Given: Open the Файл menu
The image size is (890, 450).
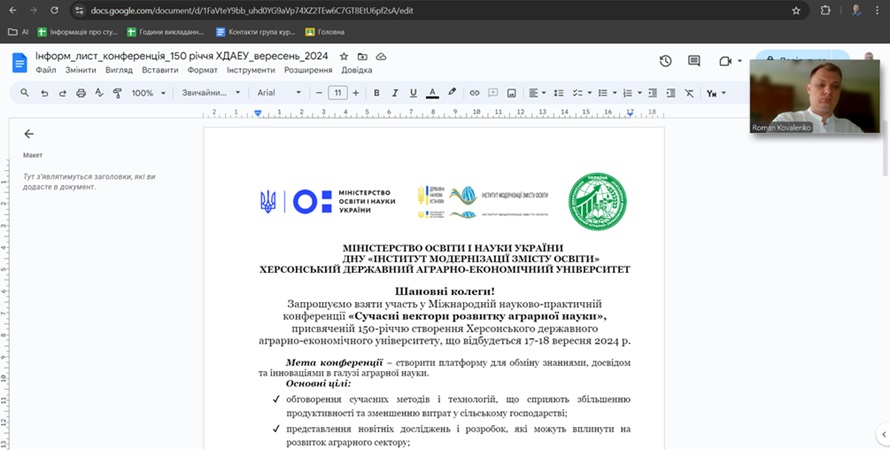Looking at the screenshot, I should coord(46,70).
